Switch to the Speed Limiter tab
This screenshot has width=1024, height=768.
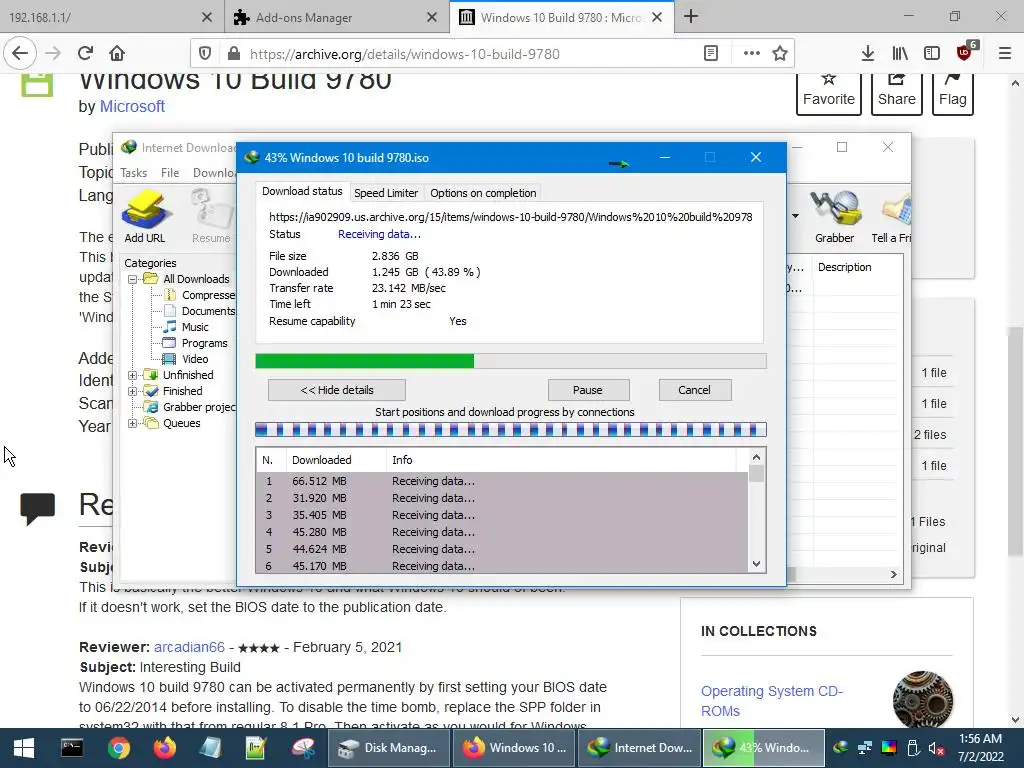(x=386, y=193)
